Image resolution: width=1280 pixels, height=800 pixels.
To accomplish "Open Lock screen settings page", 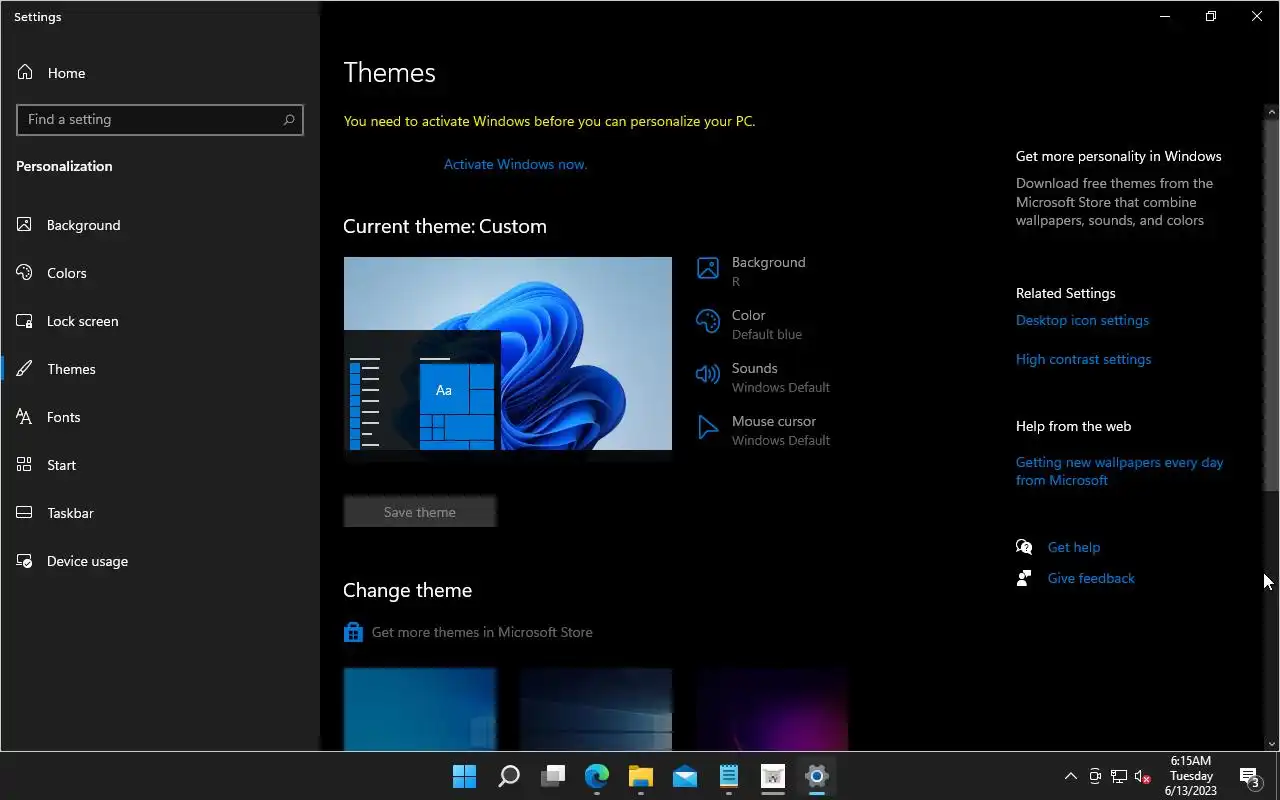I will click(x=83, y=321).
